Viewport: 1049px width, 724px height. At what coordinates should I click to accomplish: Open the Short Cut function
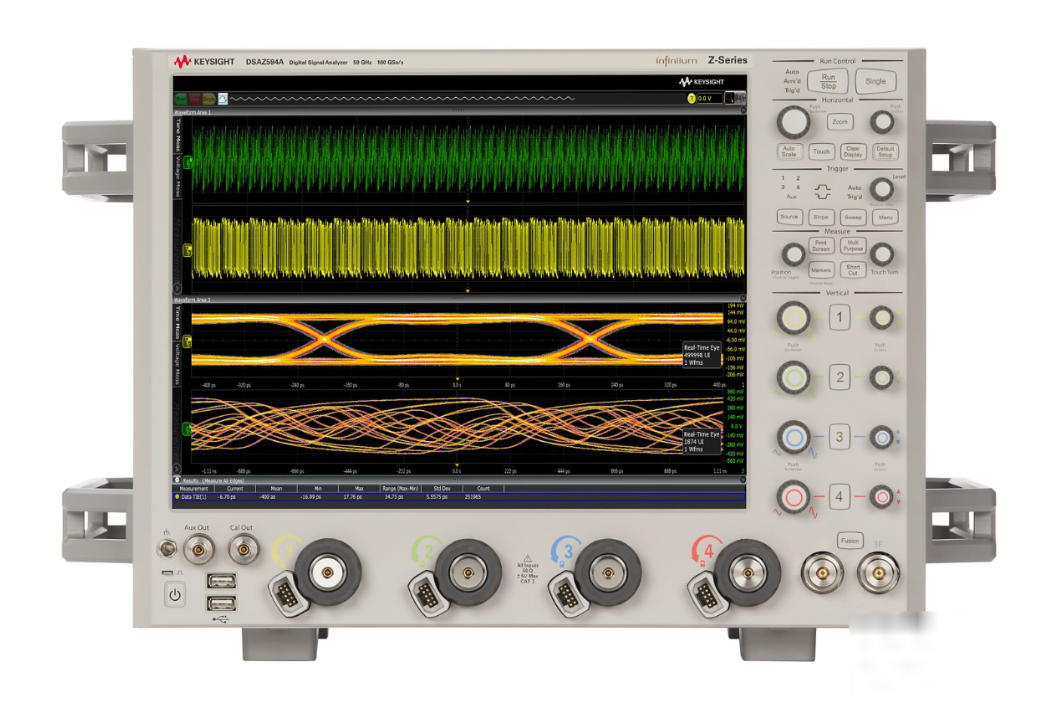point(853,270)
